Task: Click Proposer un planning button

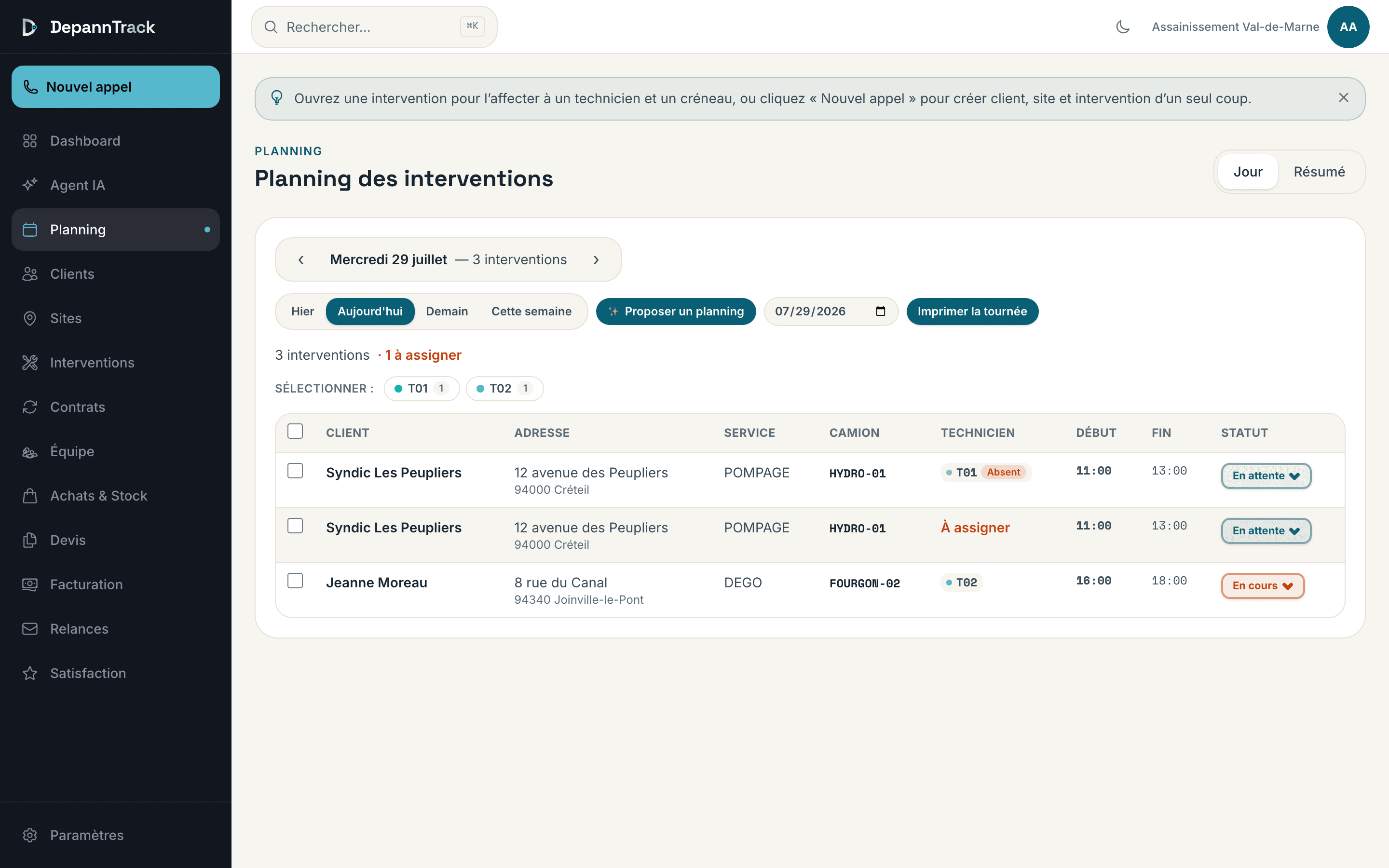Action: click(676, 312)
